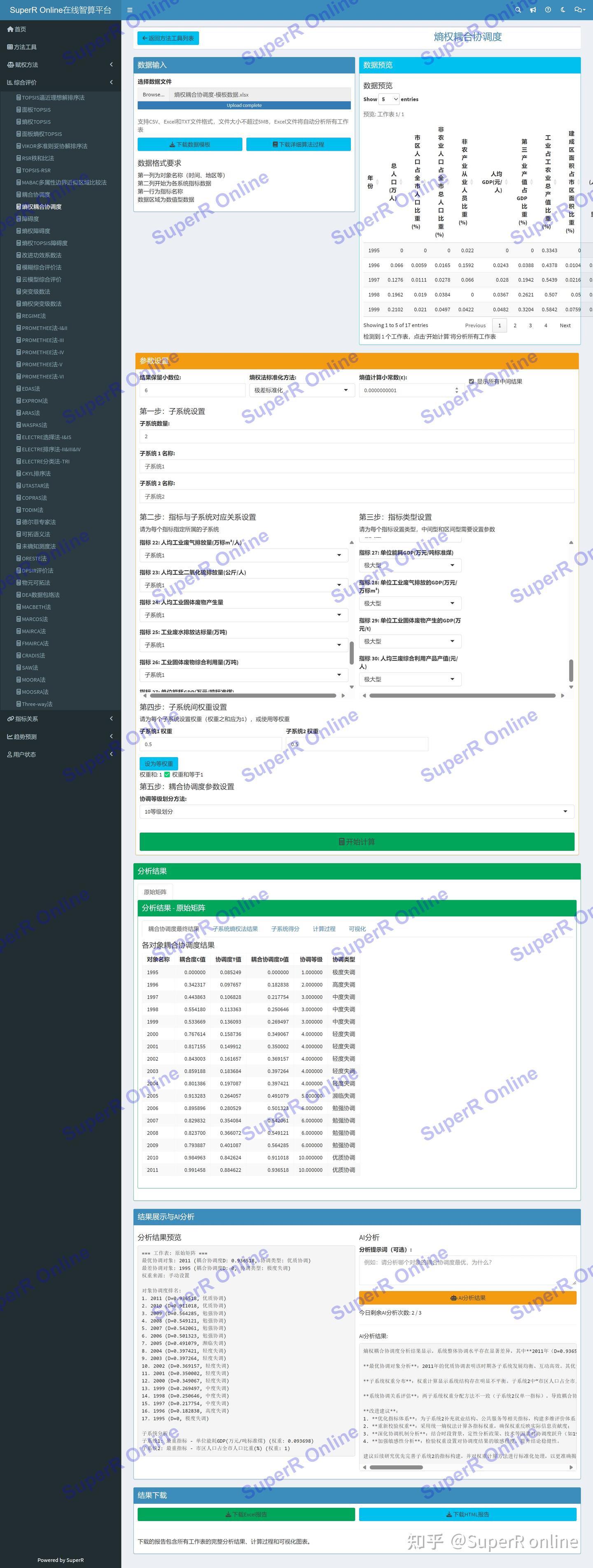Click the 指标类型设置 horizontal scrollbar

coord(463,695)
